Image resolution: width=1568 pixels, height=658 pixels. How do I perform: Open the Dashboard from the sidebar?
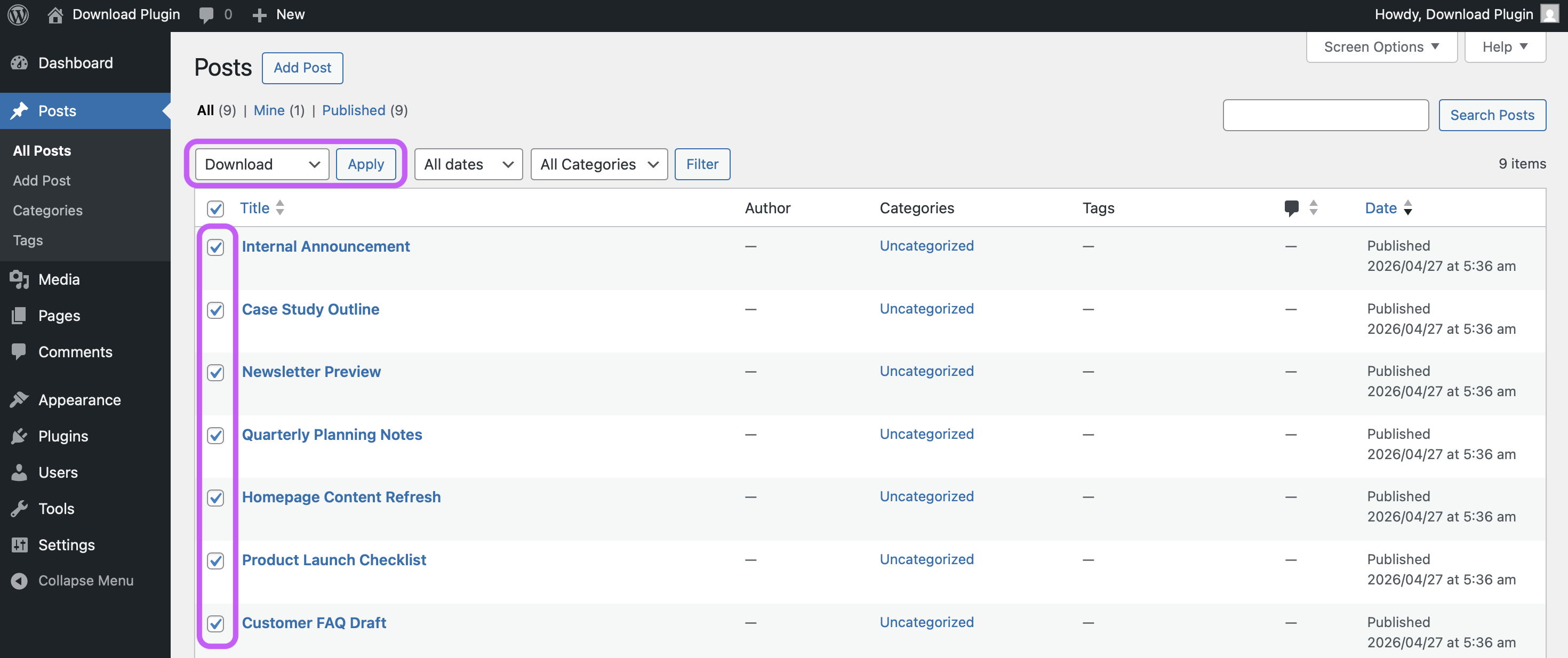[x=75, y=63]
